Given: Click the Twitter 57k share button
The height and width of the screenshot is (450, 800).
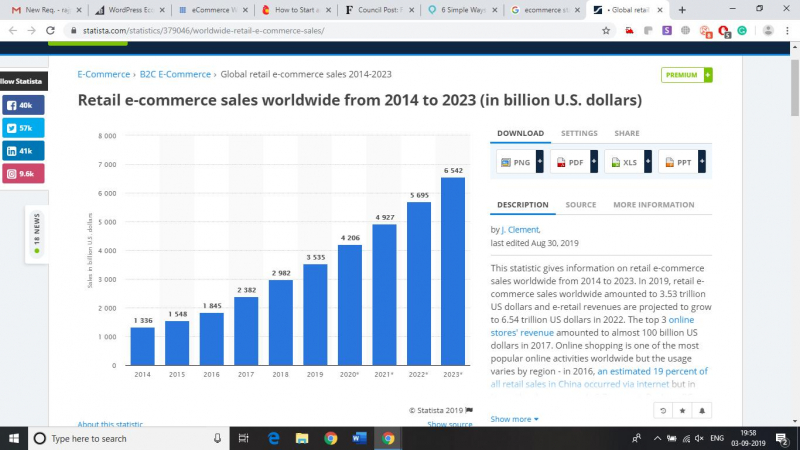Looking at the screenshot, I should [x=23, y=128].
